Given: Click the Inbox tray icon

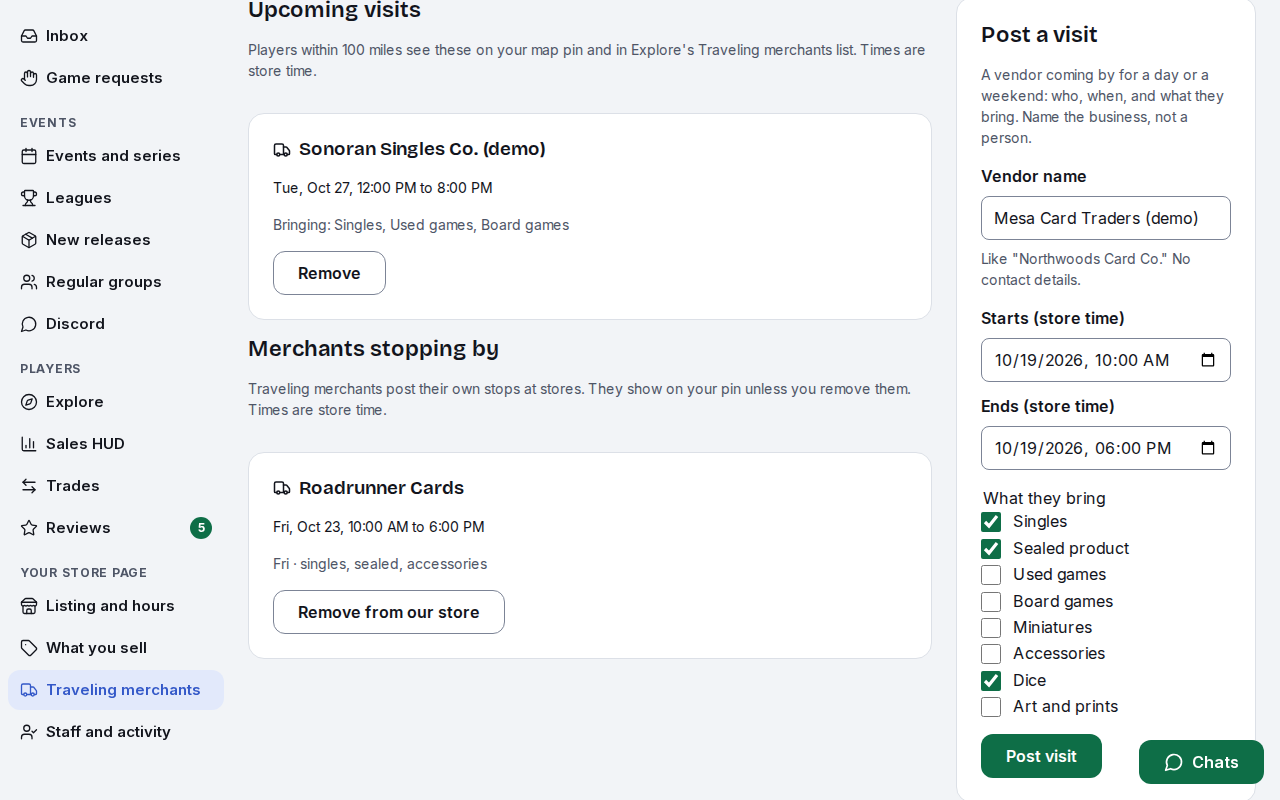Looking at the screenshot, I should pos(29,36).
